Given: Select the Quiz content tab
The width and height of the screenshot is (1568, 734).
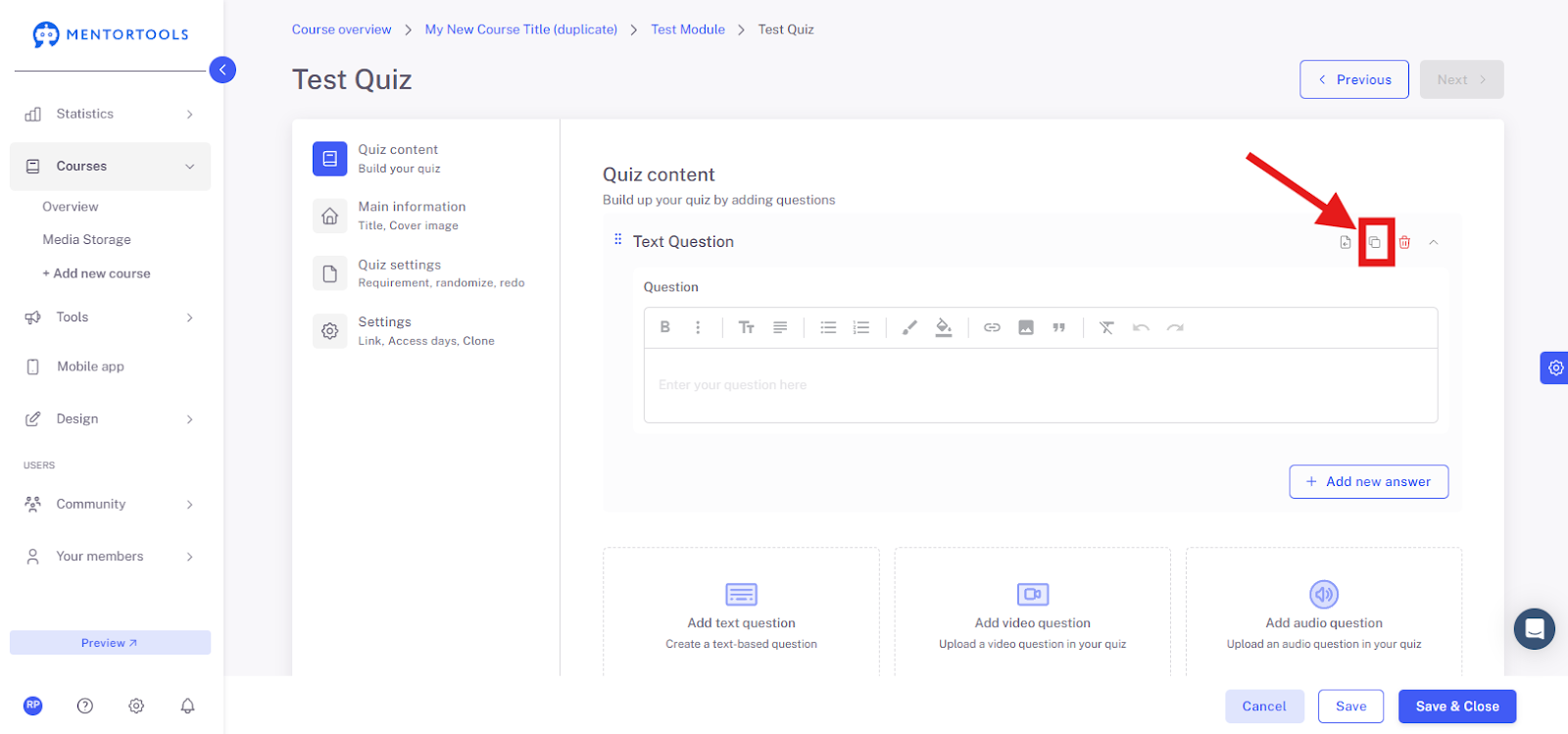Looking at the screenshot, I should coord(426,158).
